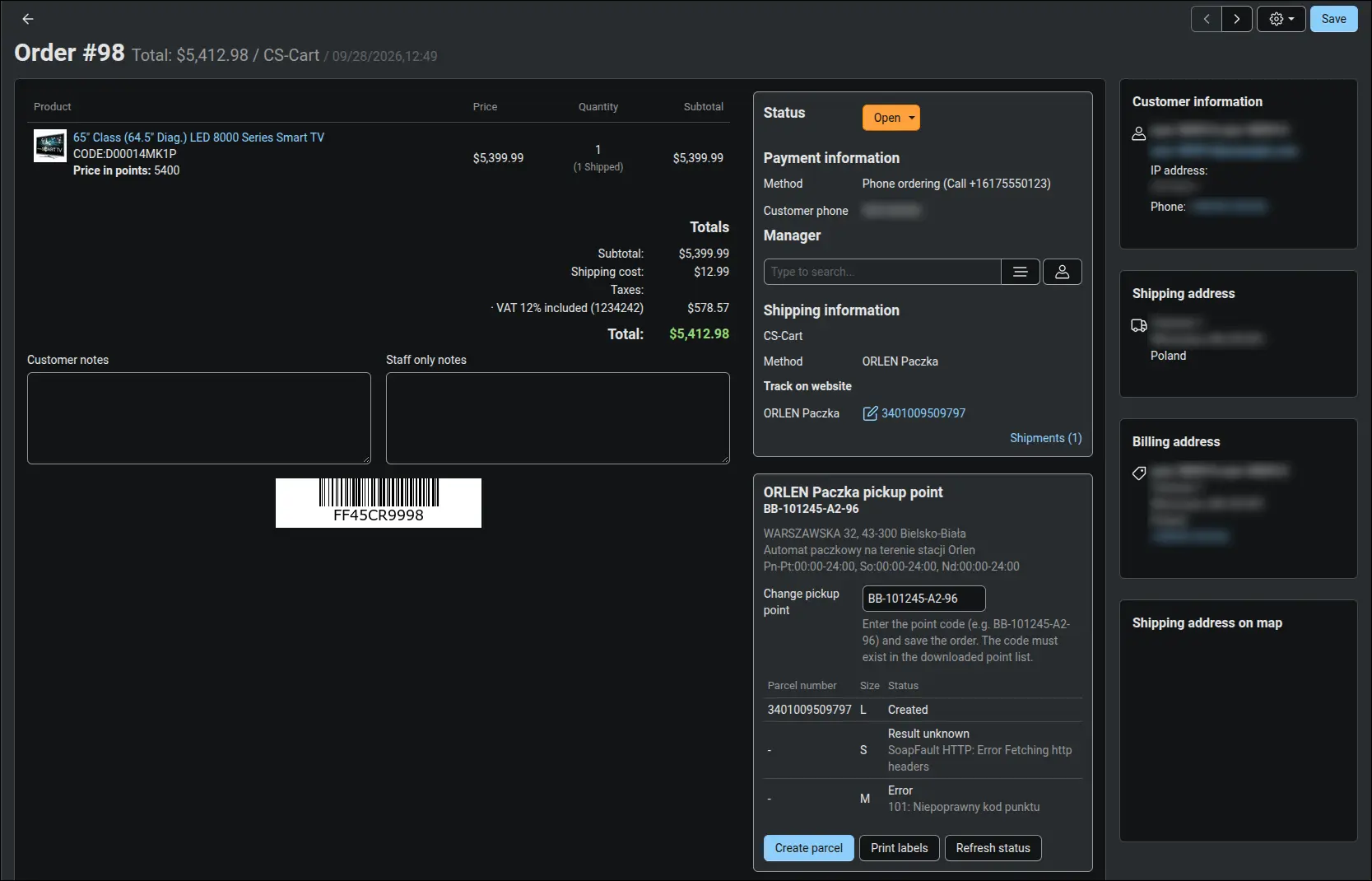1372x881 pixels.
Task: Open the order status dropdown set to Open
Action: click(x=891, y=118)
